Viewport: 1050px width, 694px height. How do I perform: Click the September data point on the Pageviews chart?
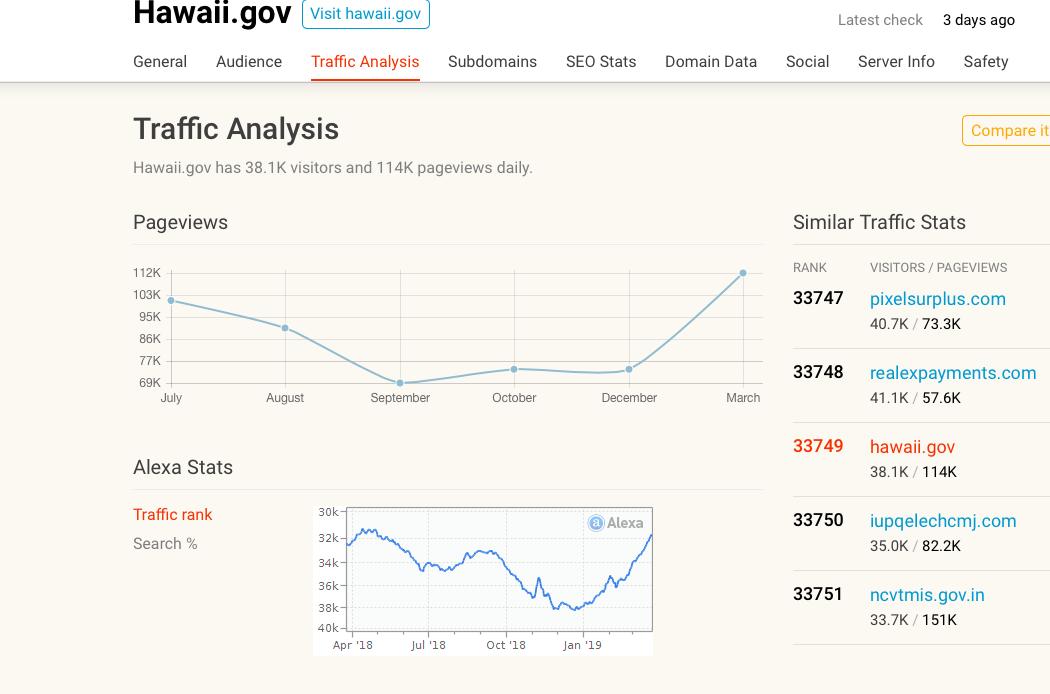click(400, 383)
